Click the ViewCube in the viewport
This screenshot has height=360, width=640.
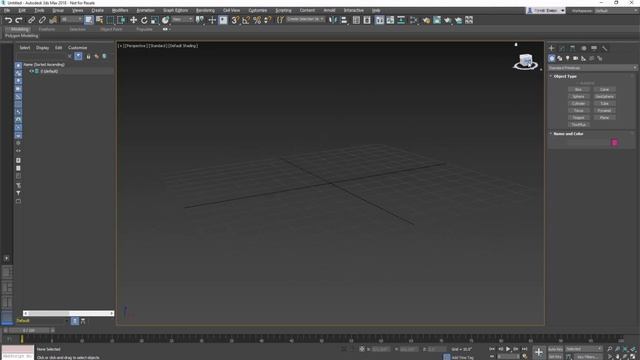coord(525,62)
